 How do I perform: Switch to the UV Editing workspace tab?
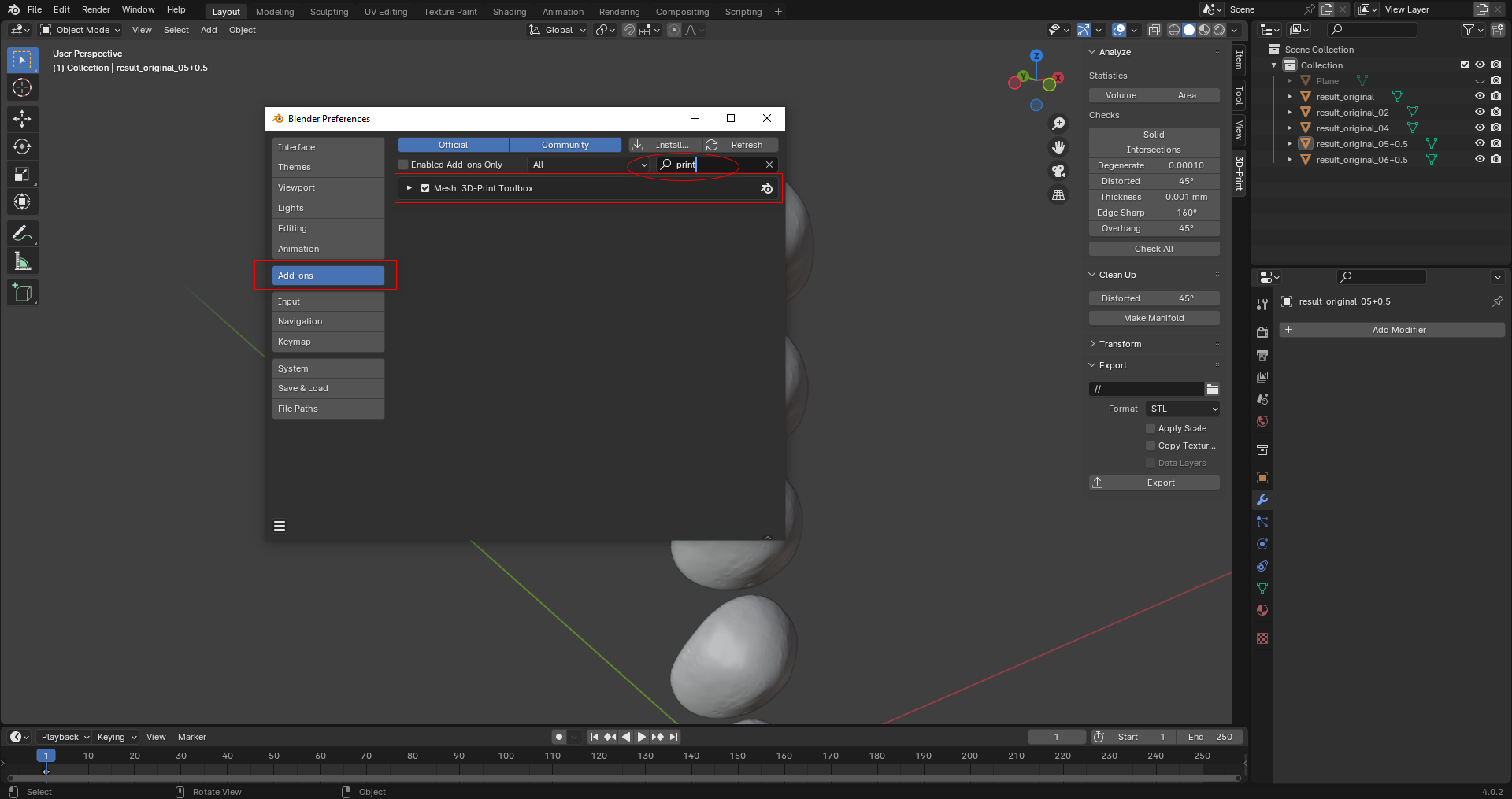coord(386,12)
